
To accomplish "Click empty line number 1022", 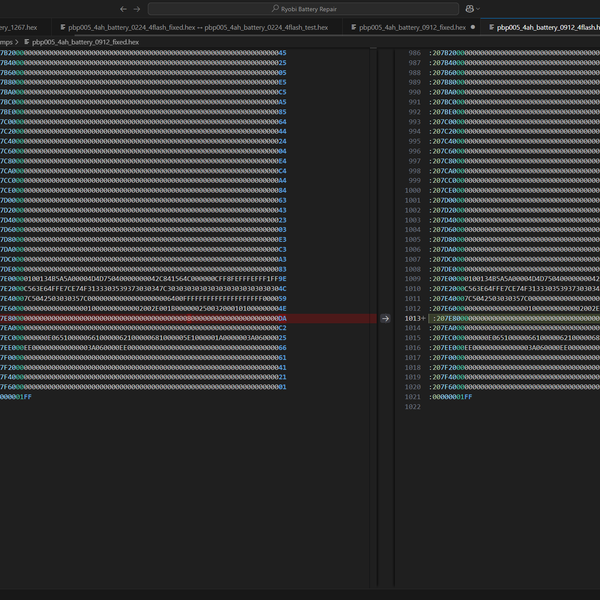I will 412,407.
